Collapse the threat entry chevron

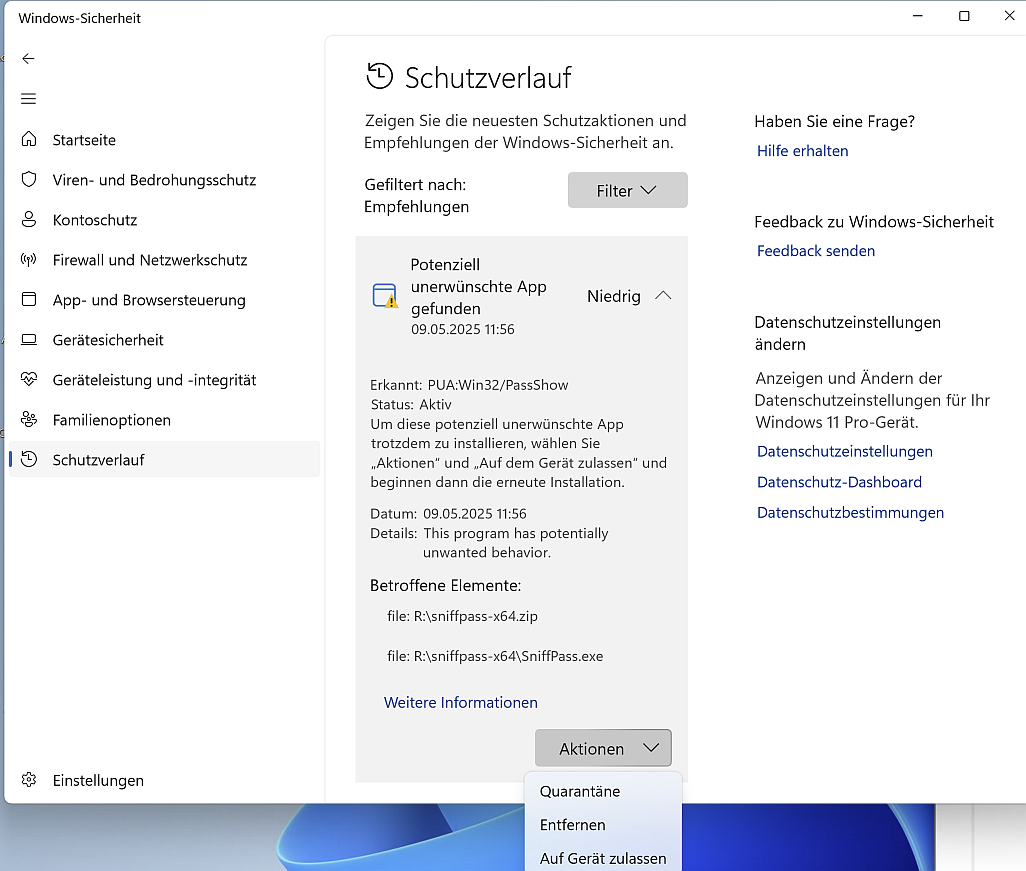pyautogui.click(x=663, y=296)
